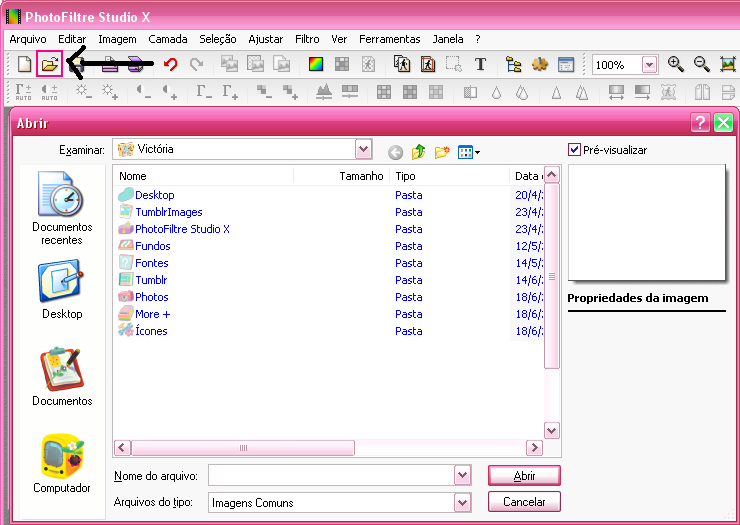740x525 pixels.
Task: Click the Automate gear icon
Action: coord(539,64)
